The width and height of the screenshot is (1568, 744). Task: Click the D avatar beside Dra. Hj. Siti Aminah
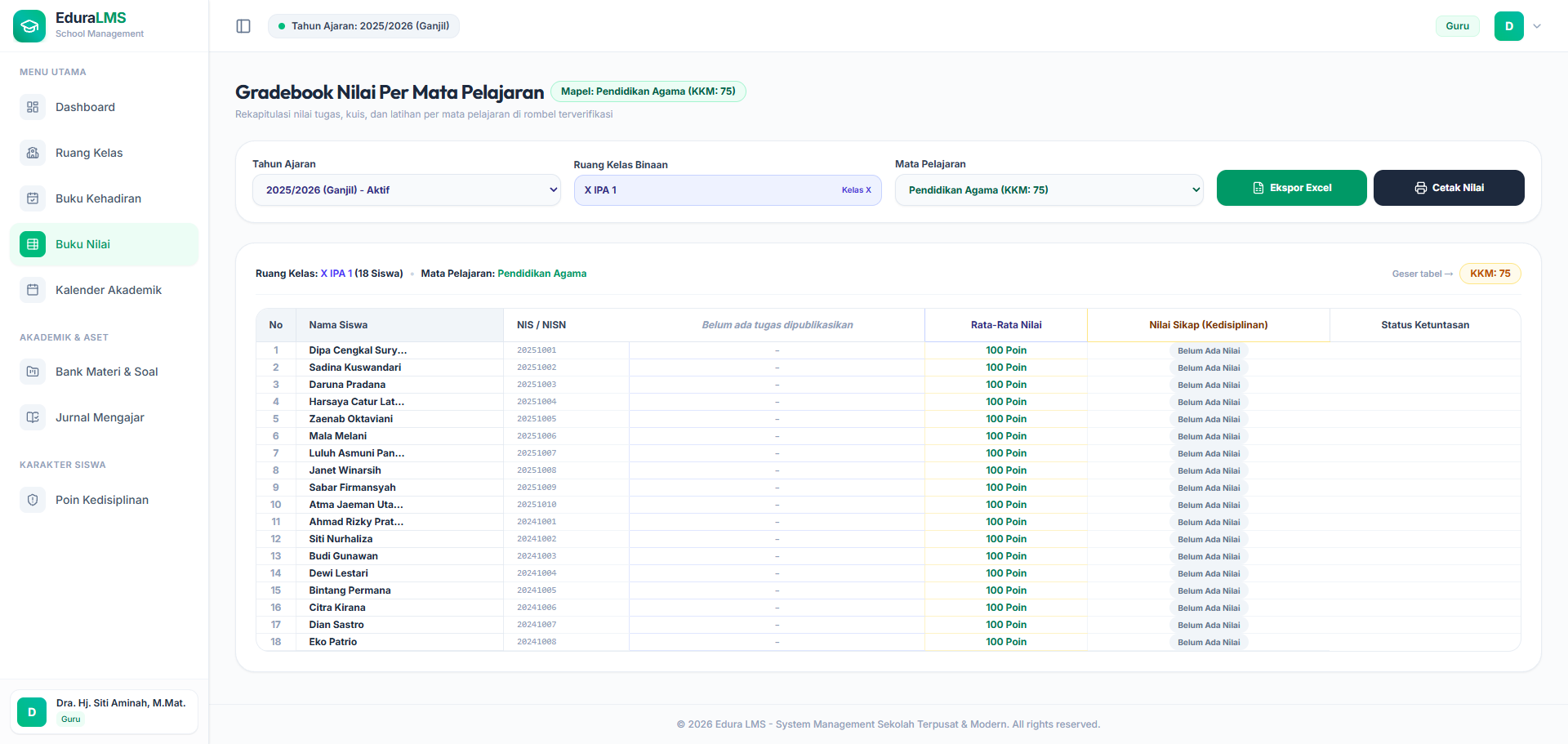32,712
